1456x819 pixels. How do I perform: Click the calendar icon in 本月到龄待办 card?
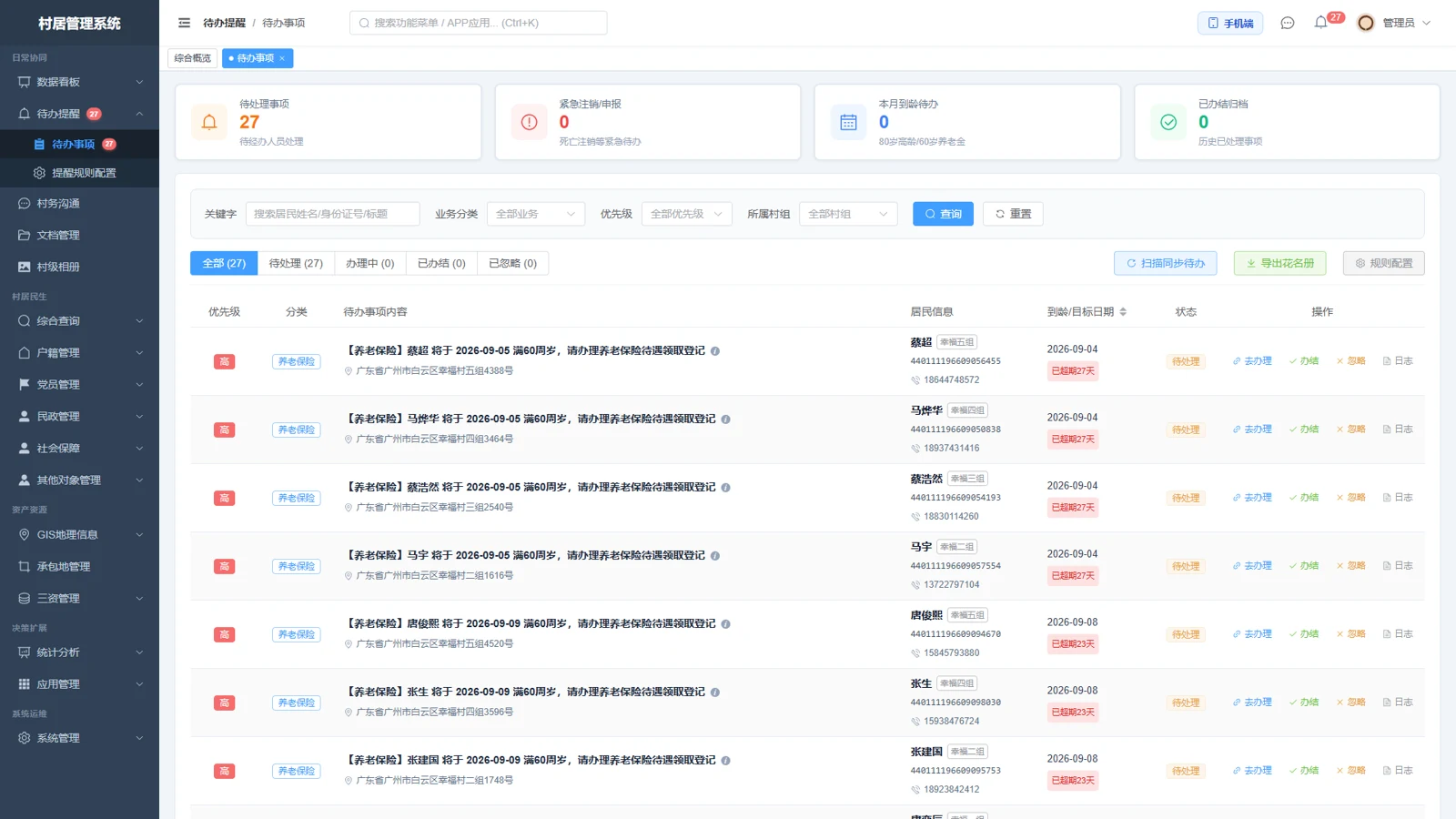point(848,122)
